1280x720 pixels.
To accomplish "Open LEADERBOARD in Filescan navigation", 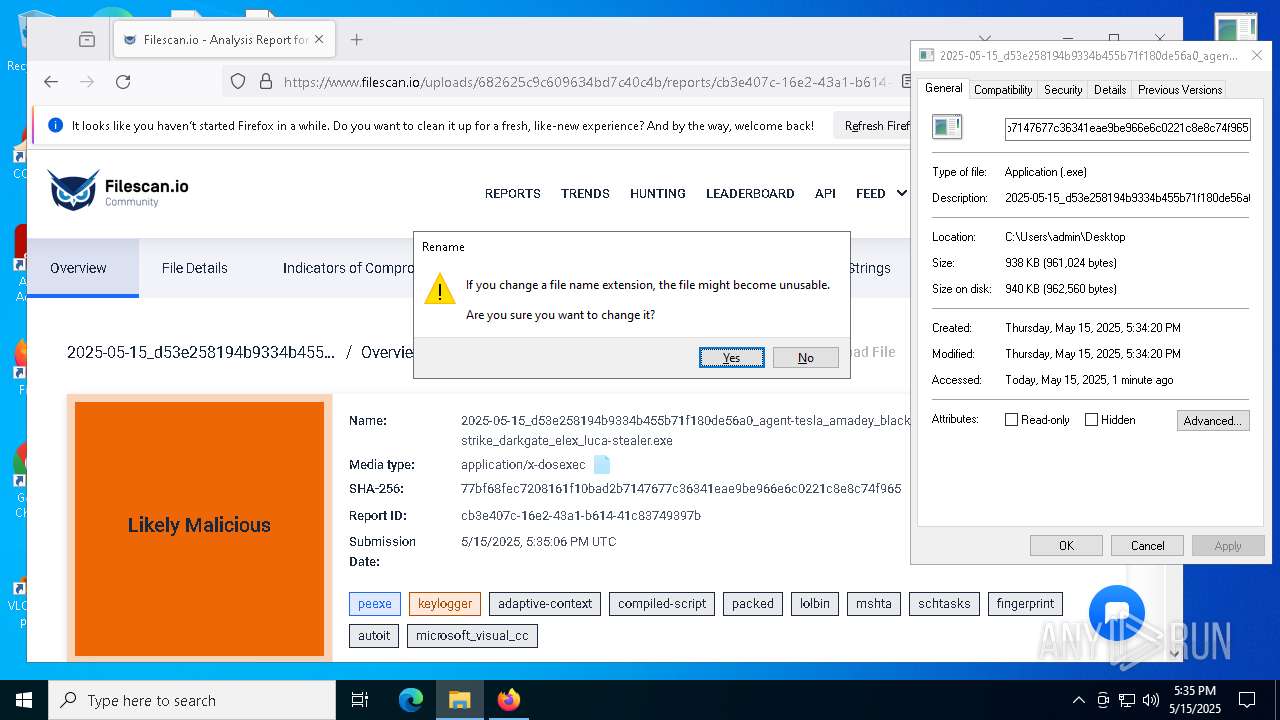I will (x=750, y=194).
